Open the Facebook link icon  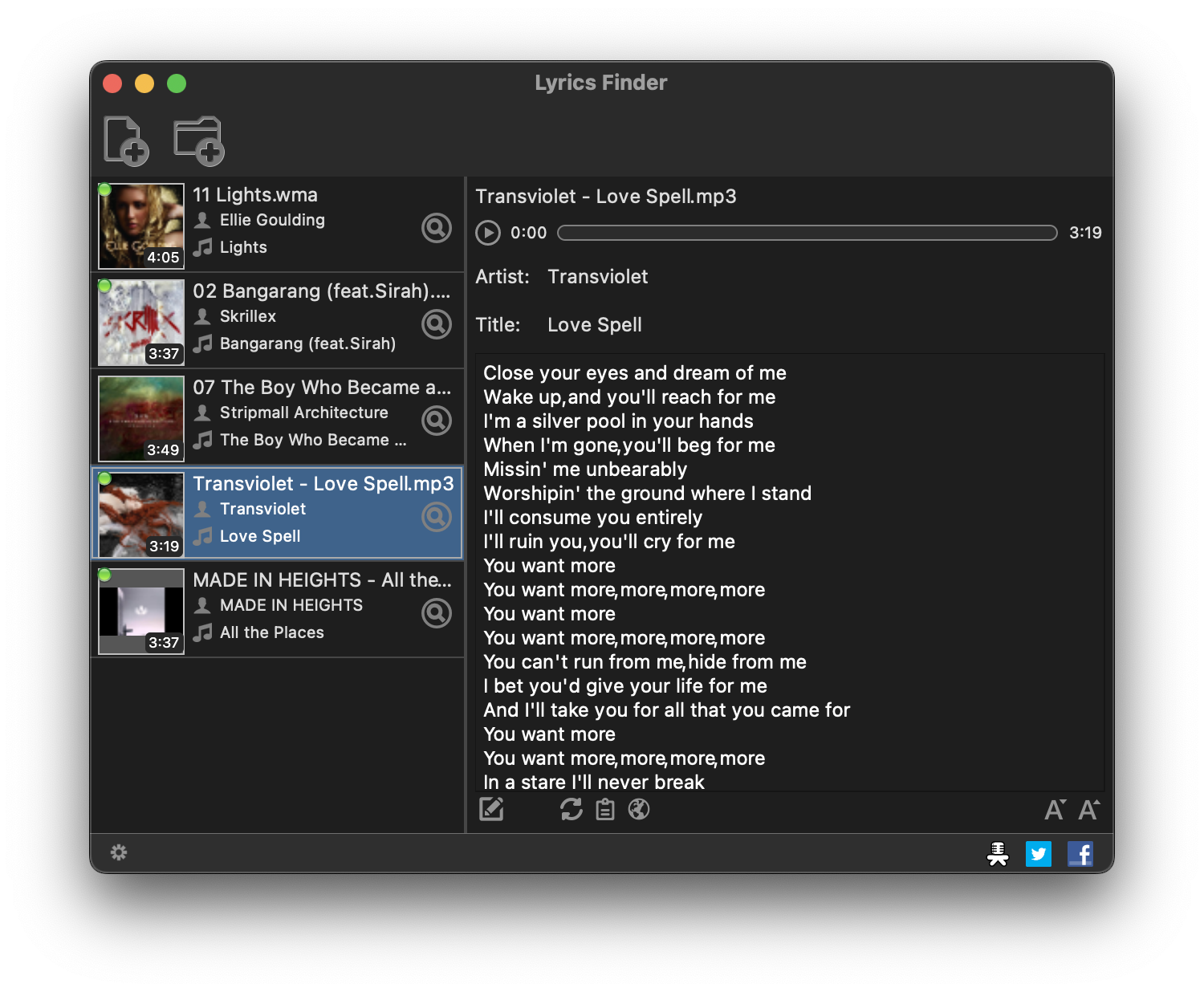1080,854
